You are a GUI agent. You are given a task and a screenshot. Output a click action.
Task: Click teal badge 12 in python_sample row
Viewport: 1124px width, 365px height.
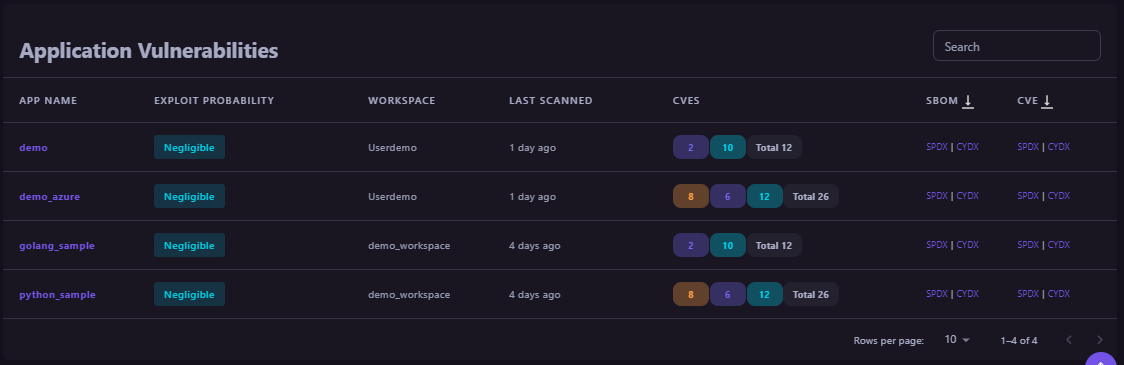765,294
